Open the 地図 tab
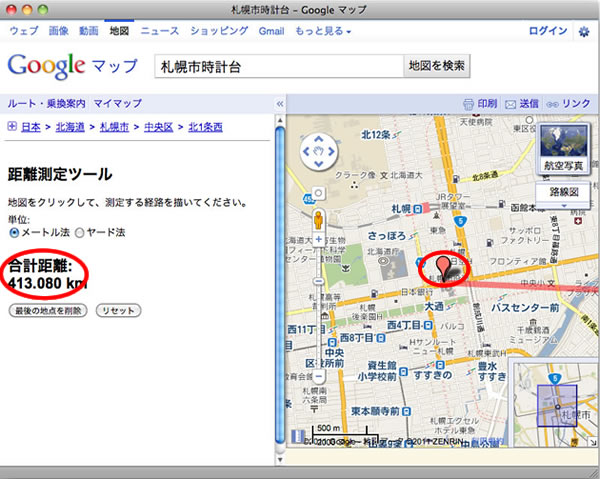The image size is (600, 479). 119,31
